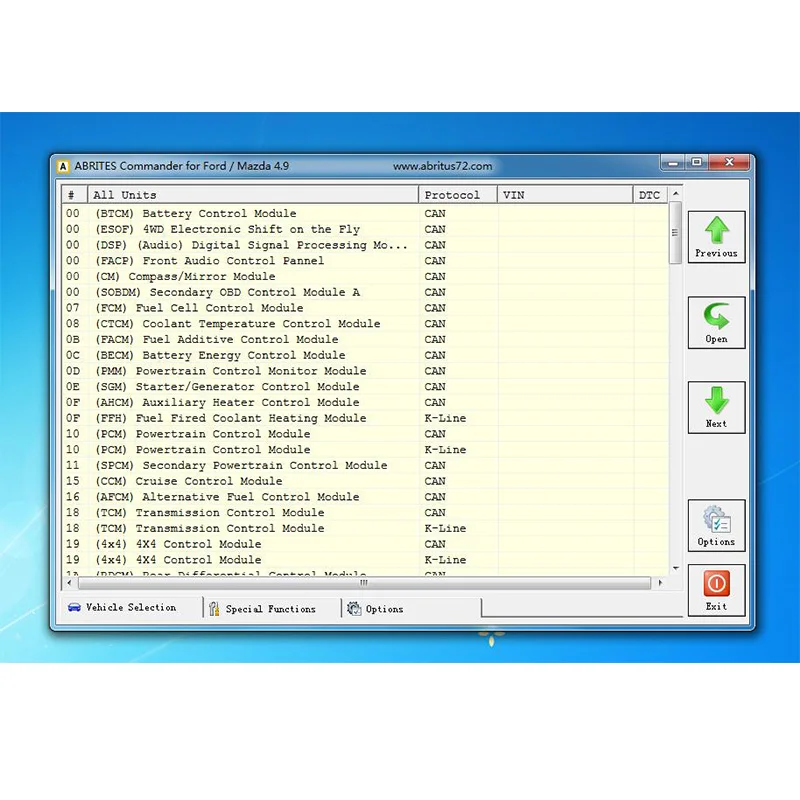Select (PMM) Powertrain Control Monitor Module row

pyautogui.click(x=365, y=371)
